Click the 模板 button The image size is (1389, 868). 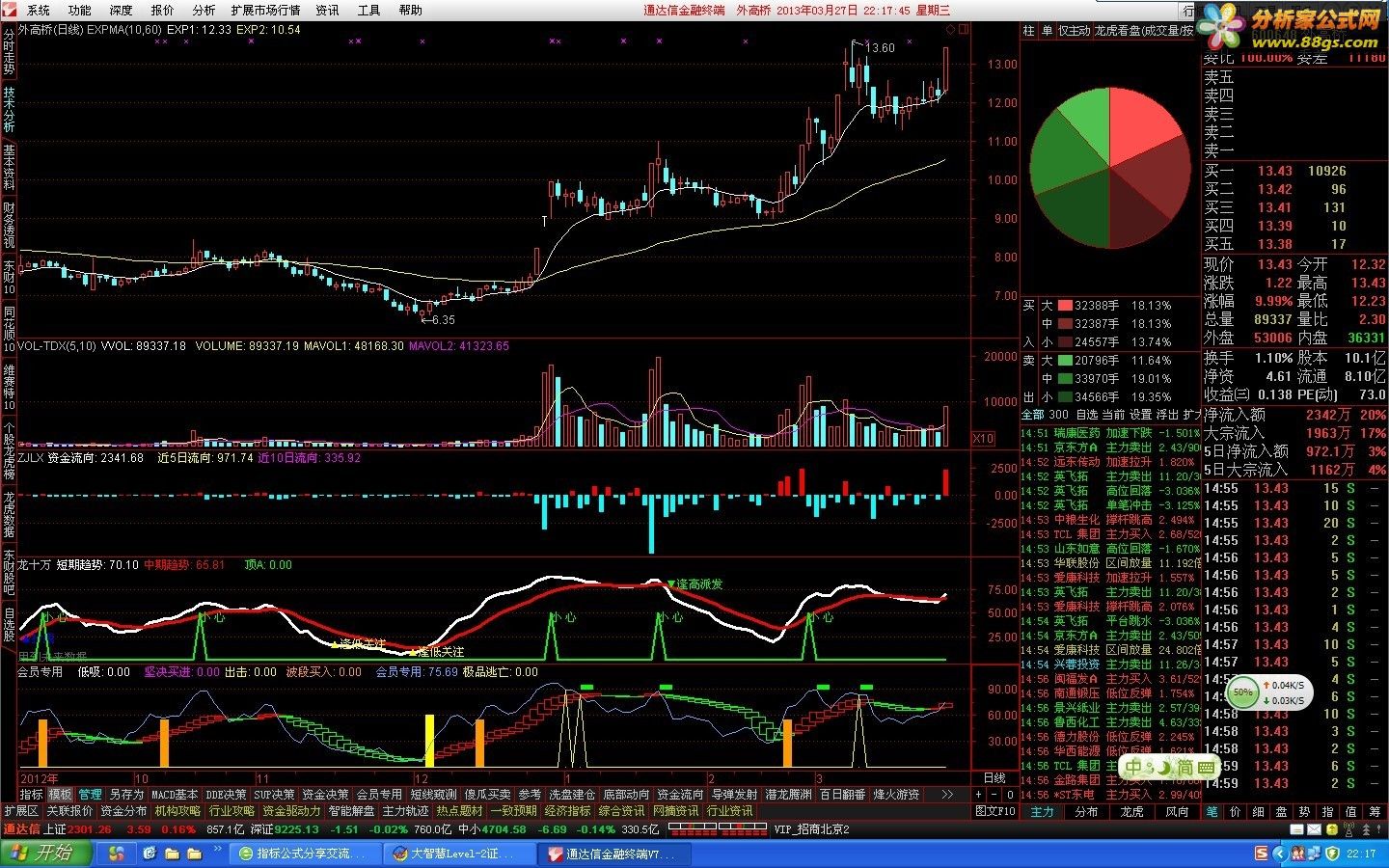60,795
